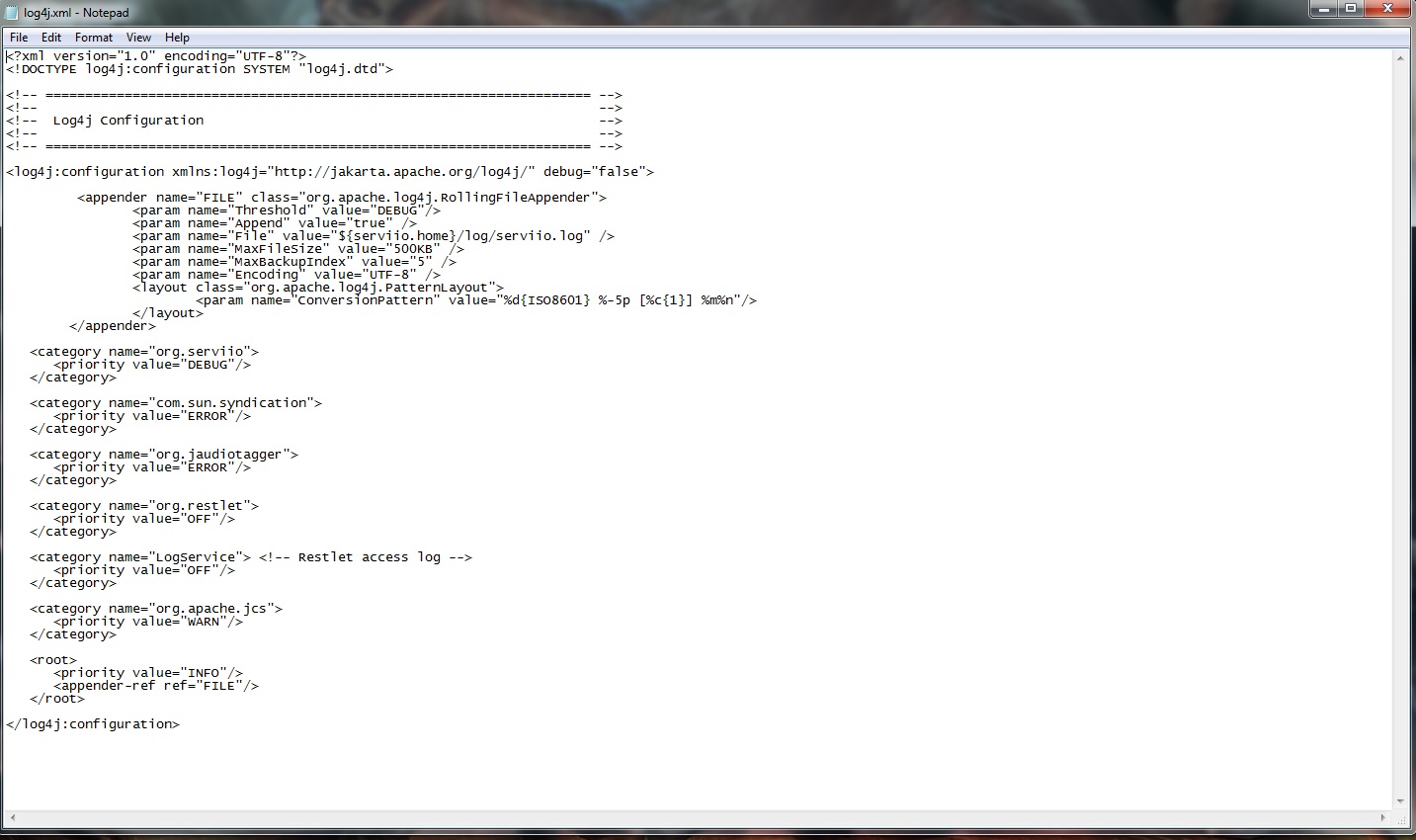Click the vertical scrollbar up arrow
1416x840 pixels.
click(1400, 58)
